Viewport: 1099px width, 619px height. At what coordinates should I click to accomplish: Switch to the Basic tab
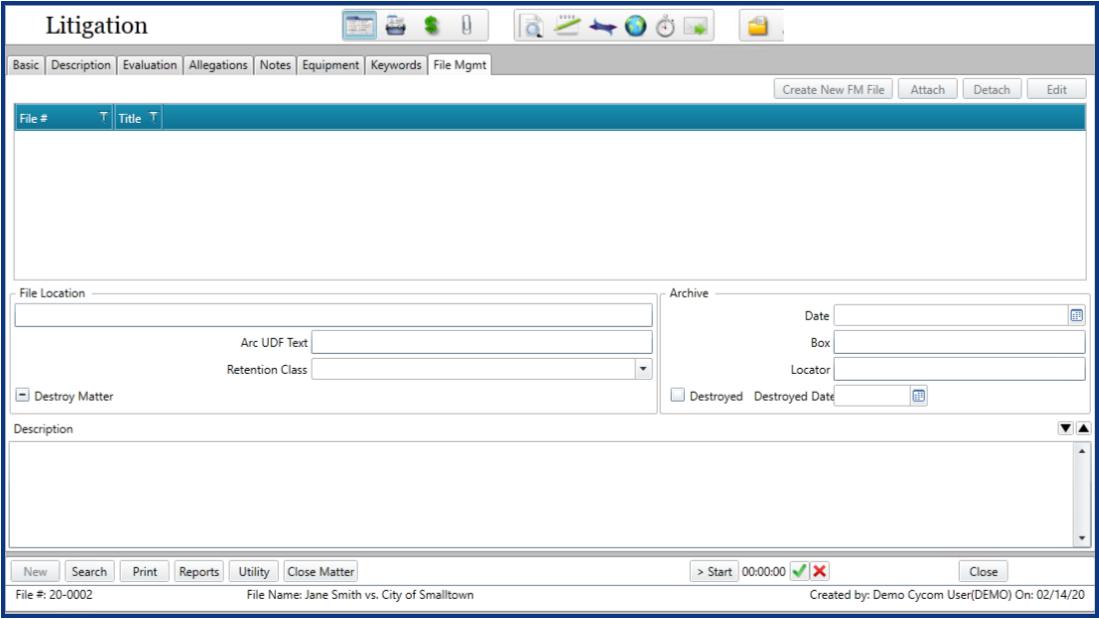(x=26, y=64)
